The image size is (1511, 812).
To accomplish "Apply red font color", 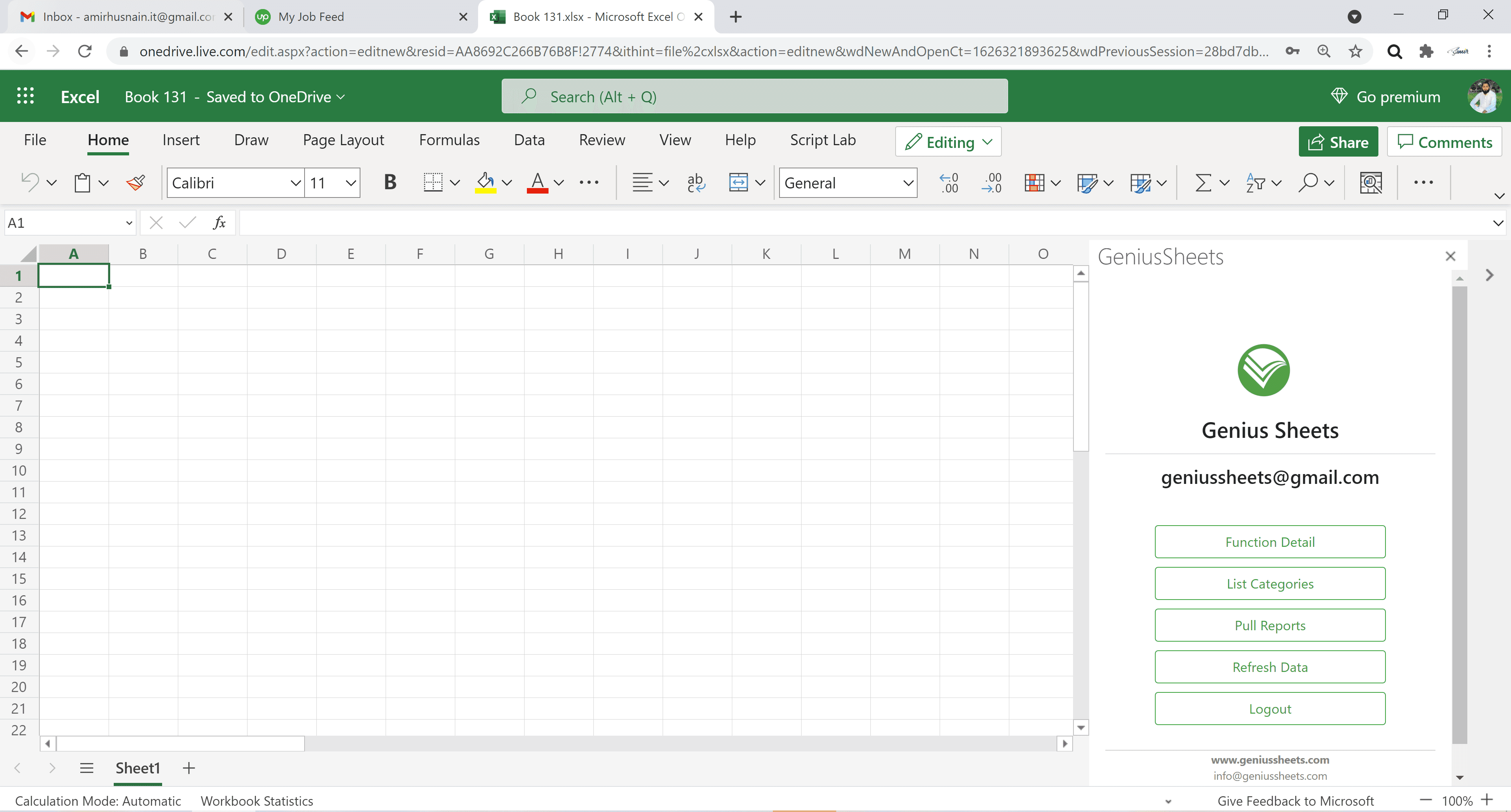I will coord(537,183).
